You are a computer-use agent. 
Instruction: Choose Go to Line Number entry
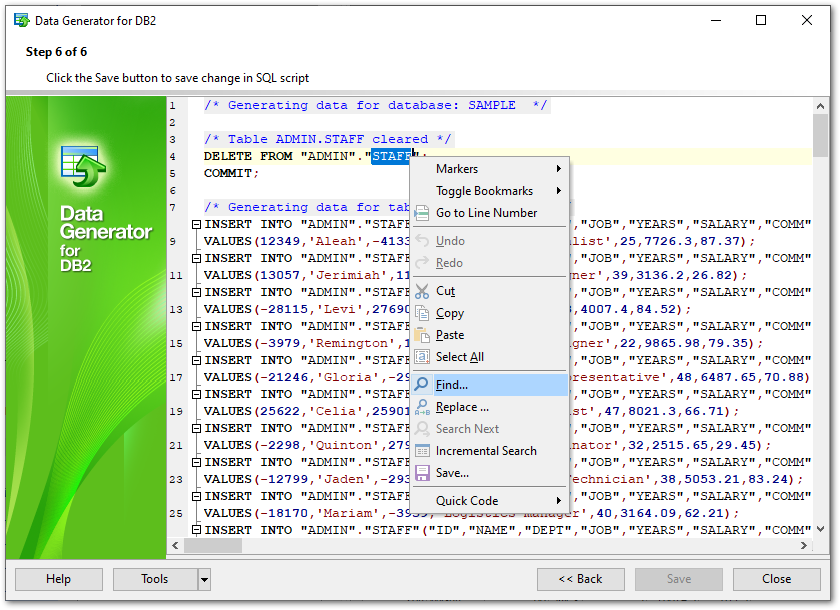point(489,213)
